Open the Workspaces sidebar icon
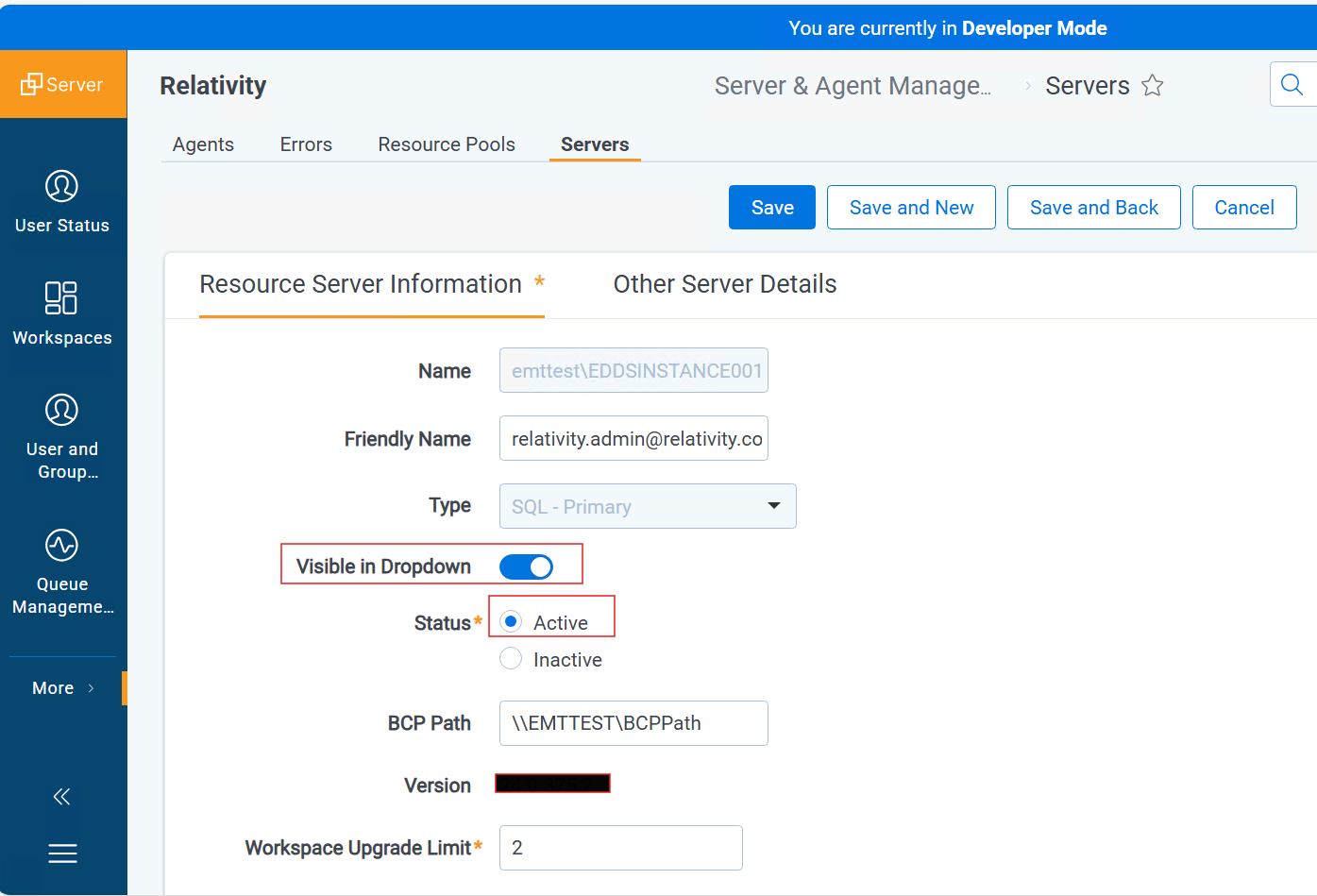1317x896 pixels. point(62,297)
